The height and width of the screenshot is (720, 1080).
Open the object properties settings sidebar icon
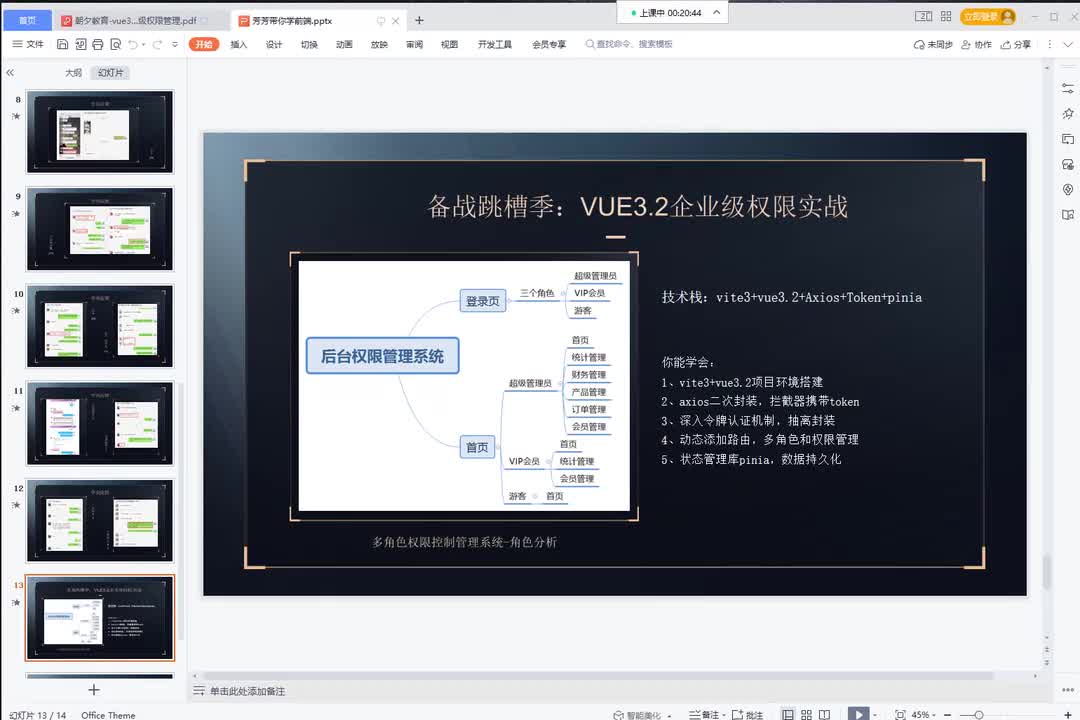[1068, 88]
